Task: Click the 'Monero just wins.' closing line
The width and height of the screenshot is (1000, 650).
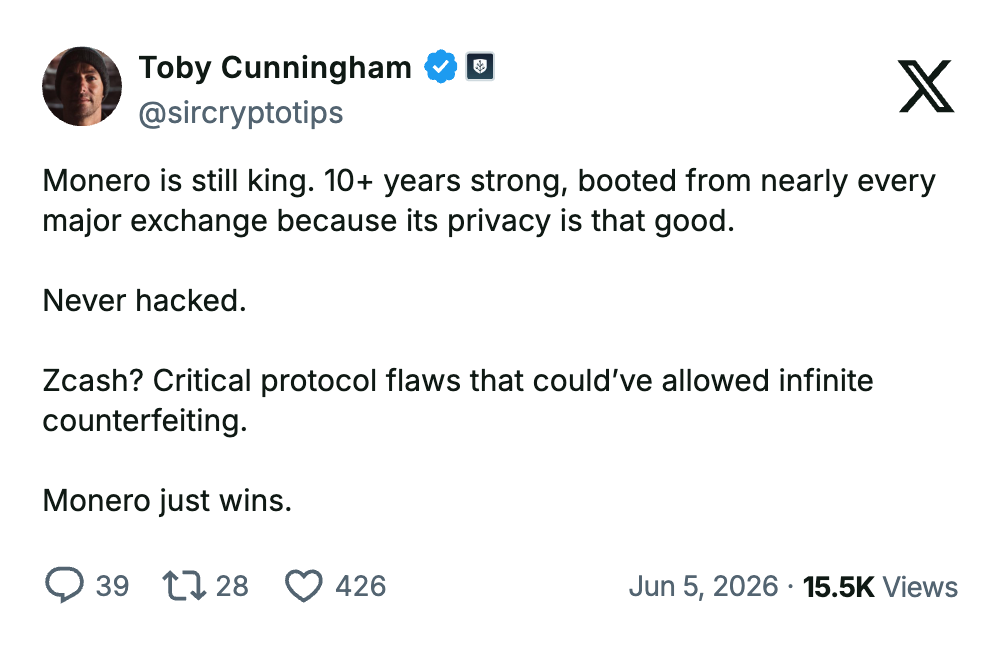Action: 167,501
